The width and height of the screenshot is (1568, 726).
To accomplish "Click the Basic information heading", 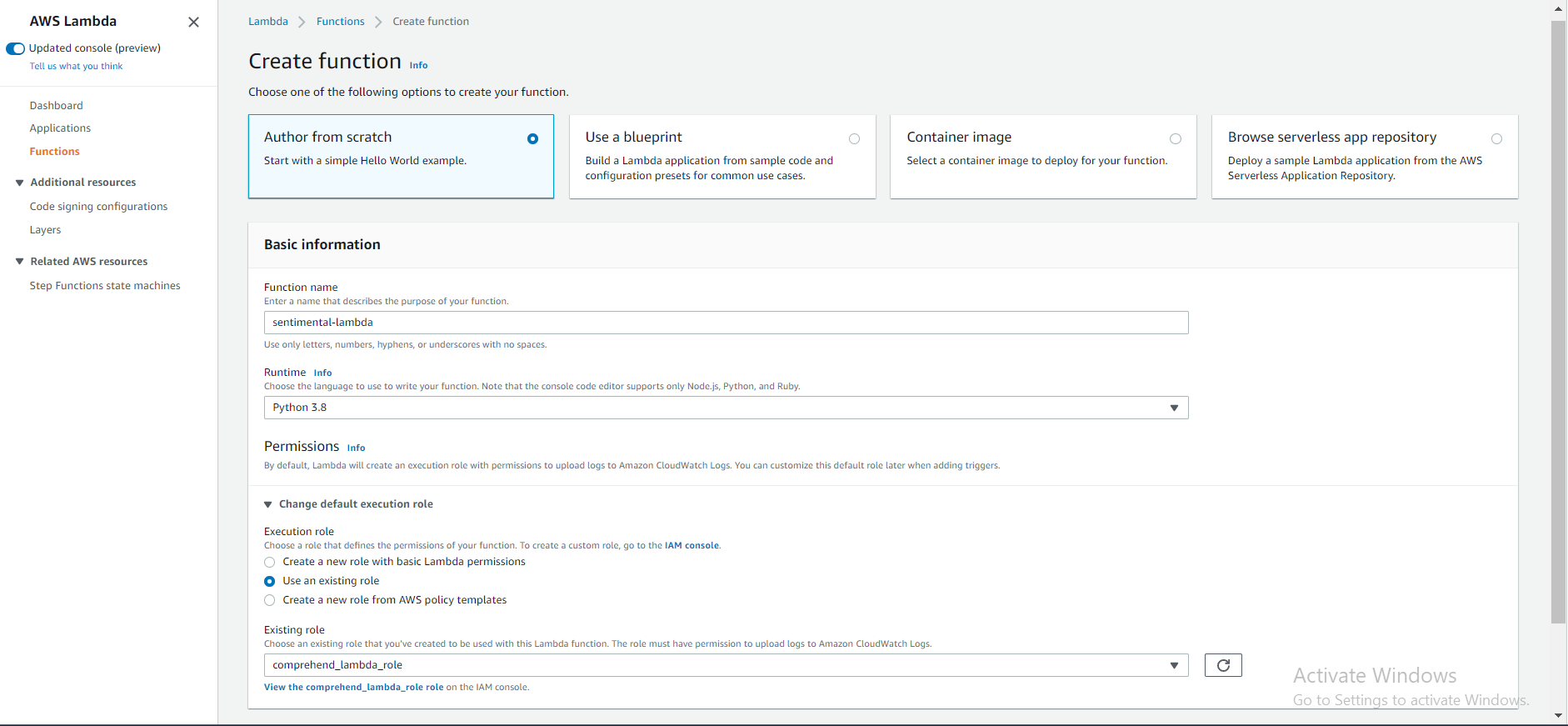I will pyautogui.click(x=322, y=245).
